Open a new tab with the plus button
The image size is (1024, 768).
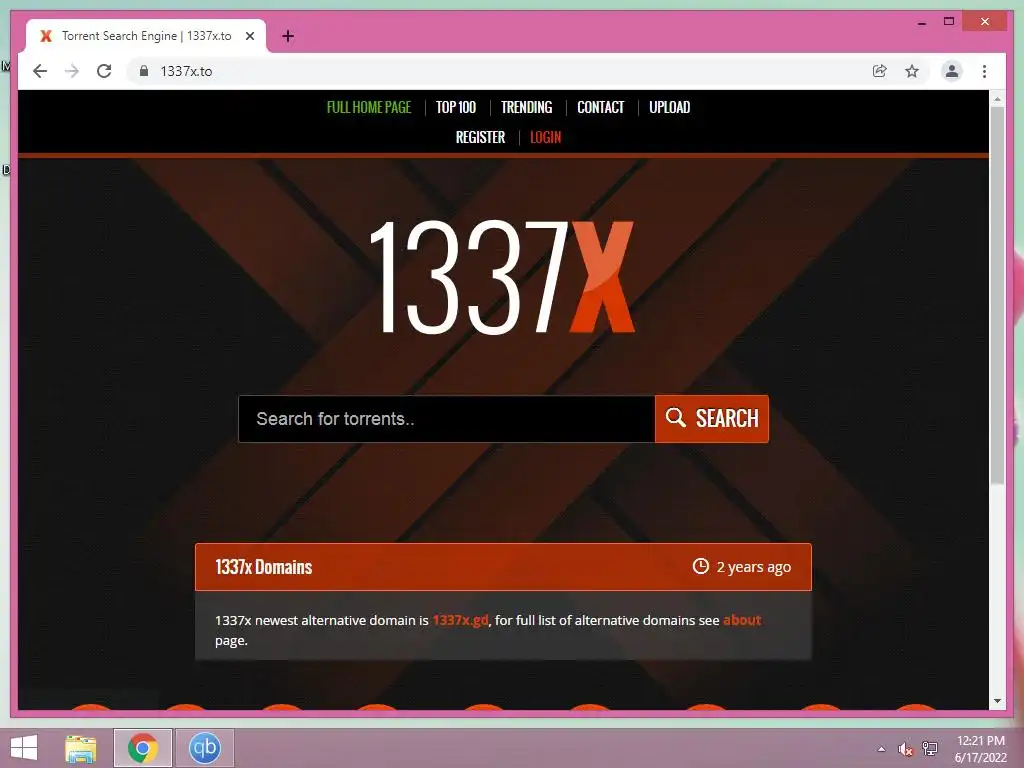tap(288, 36)
